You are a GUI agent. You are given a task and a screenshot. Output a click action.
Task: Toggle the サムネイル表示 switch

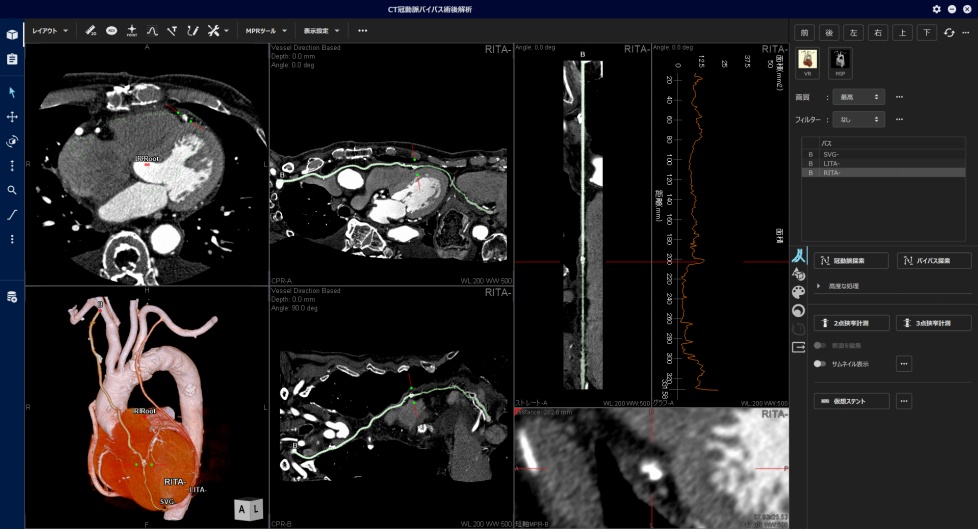pos(819,364)
